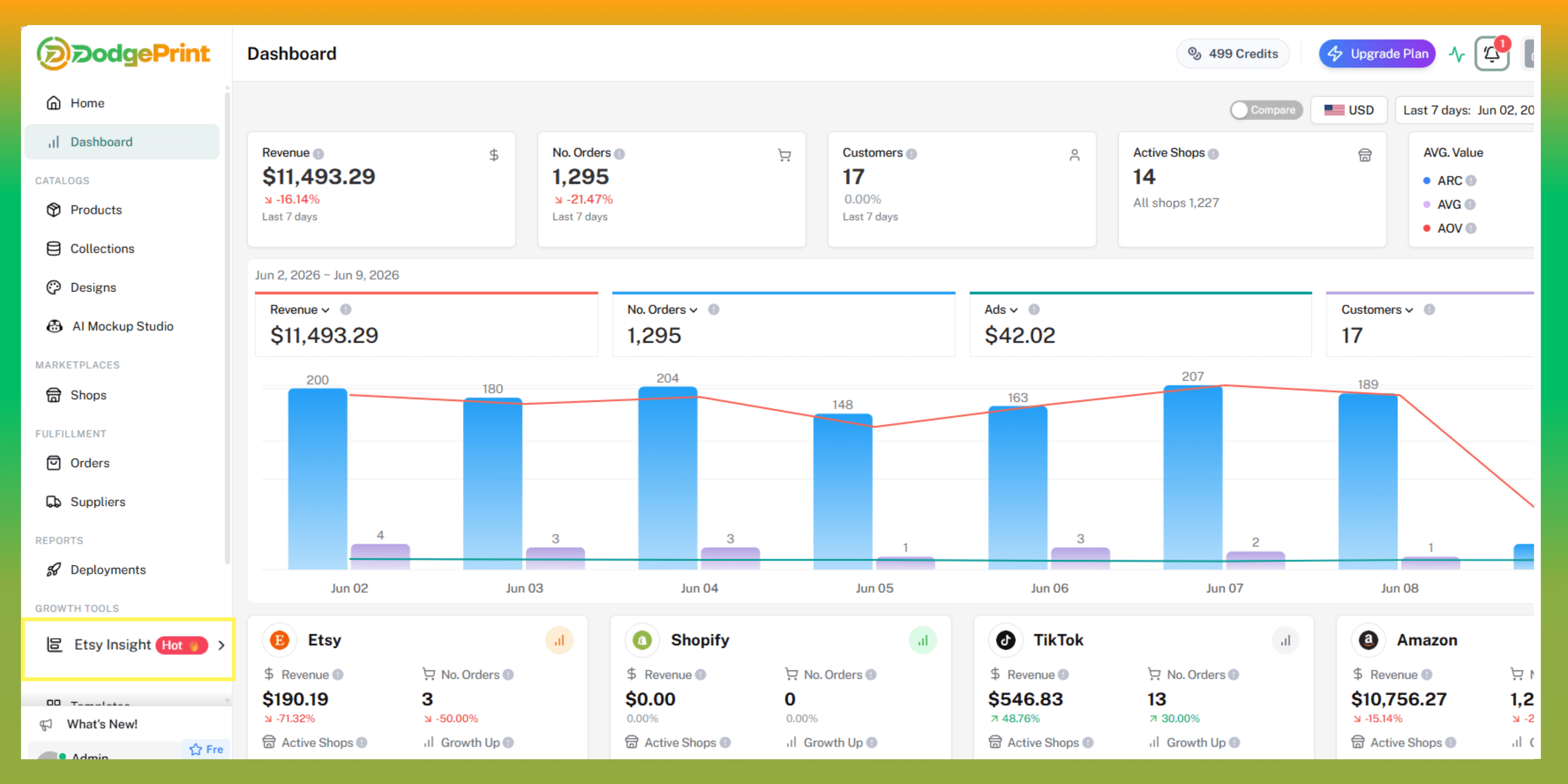Open Suppliers in sidebar

(x=122, y=502)
